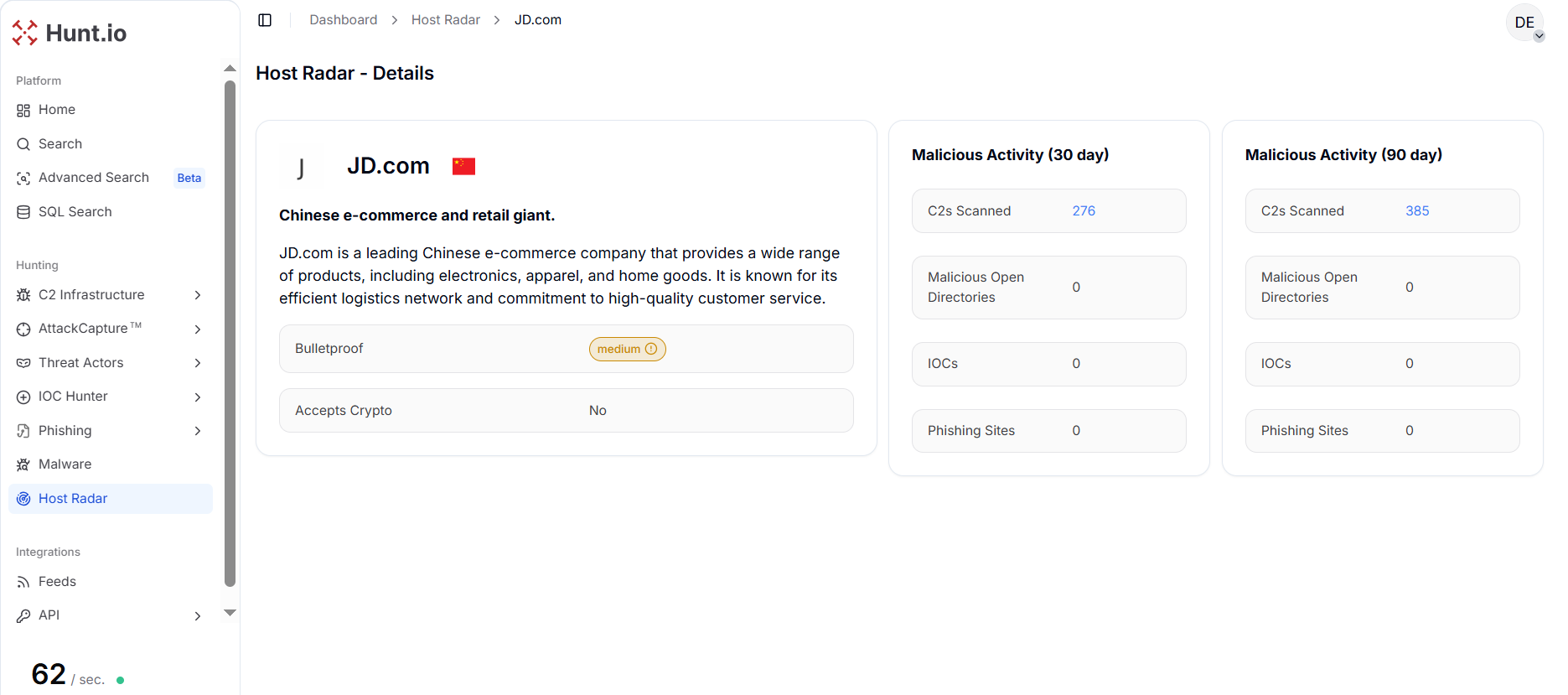Click the Phishing sidebar icon
The width and height of the screenshot is (1568, 695).
tap(23, 431)
